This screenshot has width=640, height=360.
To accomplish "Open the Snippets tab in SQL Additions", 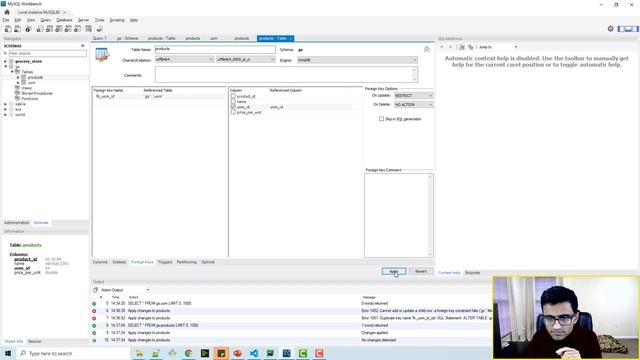I will coord(472,273).
